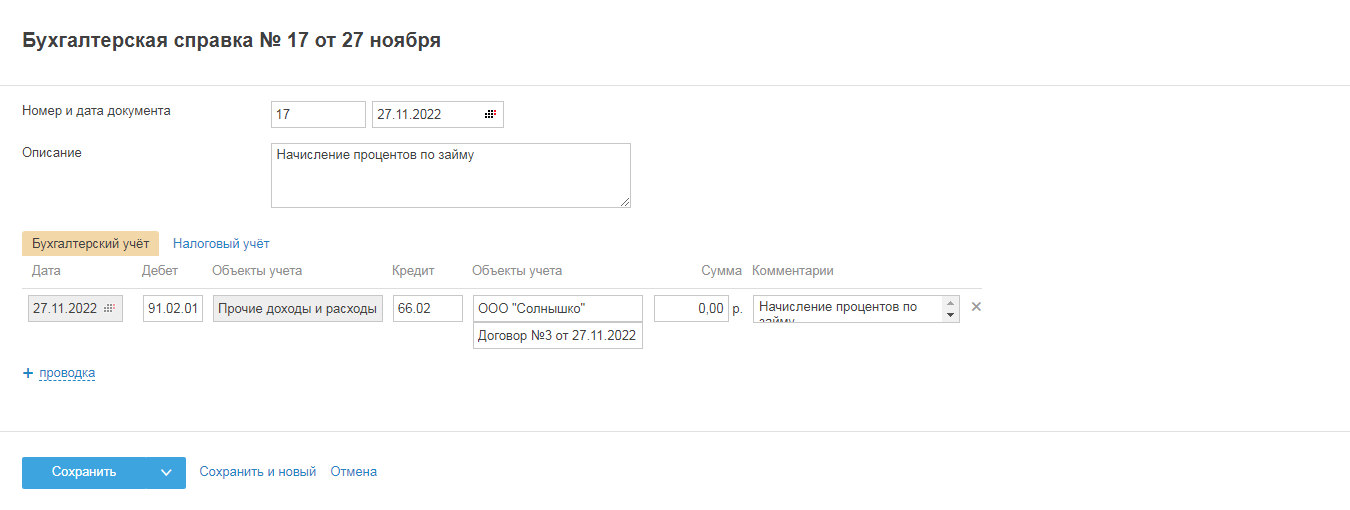Add a new row via the проводка link
This screenshot has height=510, width=1350.
(67, 373)
